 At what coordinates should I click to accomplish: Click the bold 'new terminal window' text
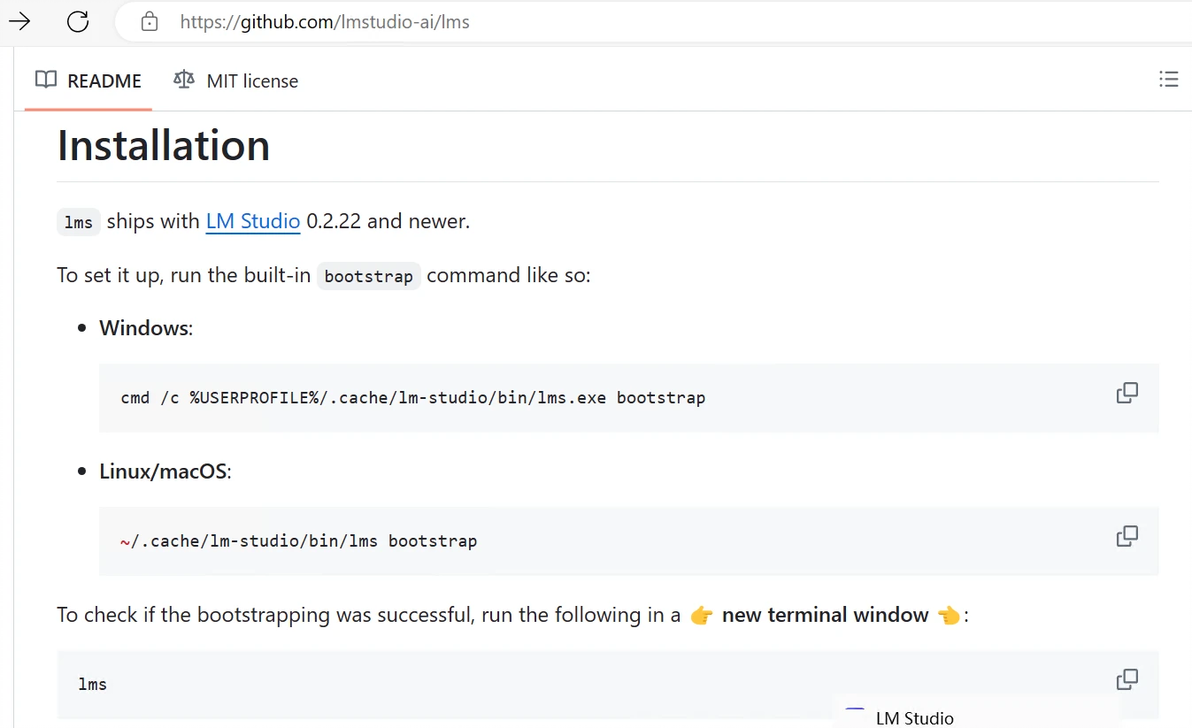click(x=825, y=615)
